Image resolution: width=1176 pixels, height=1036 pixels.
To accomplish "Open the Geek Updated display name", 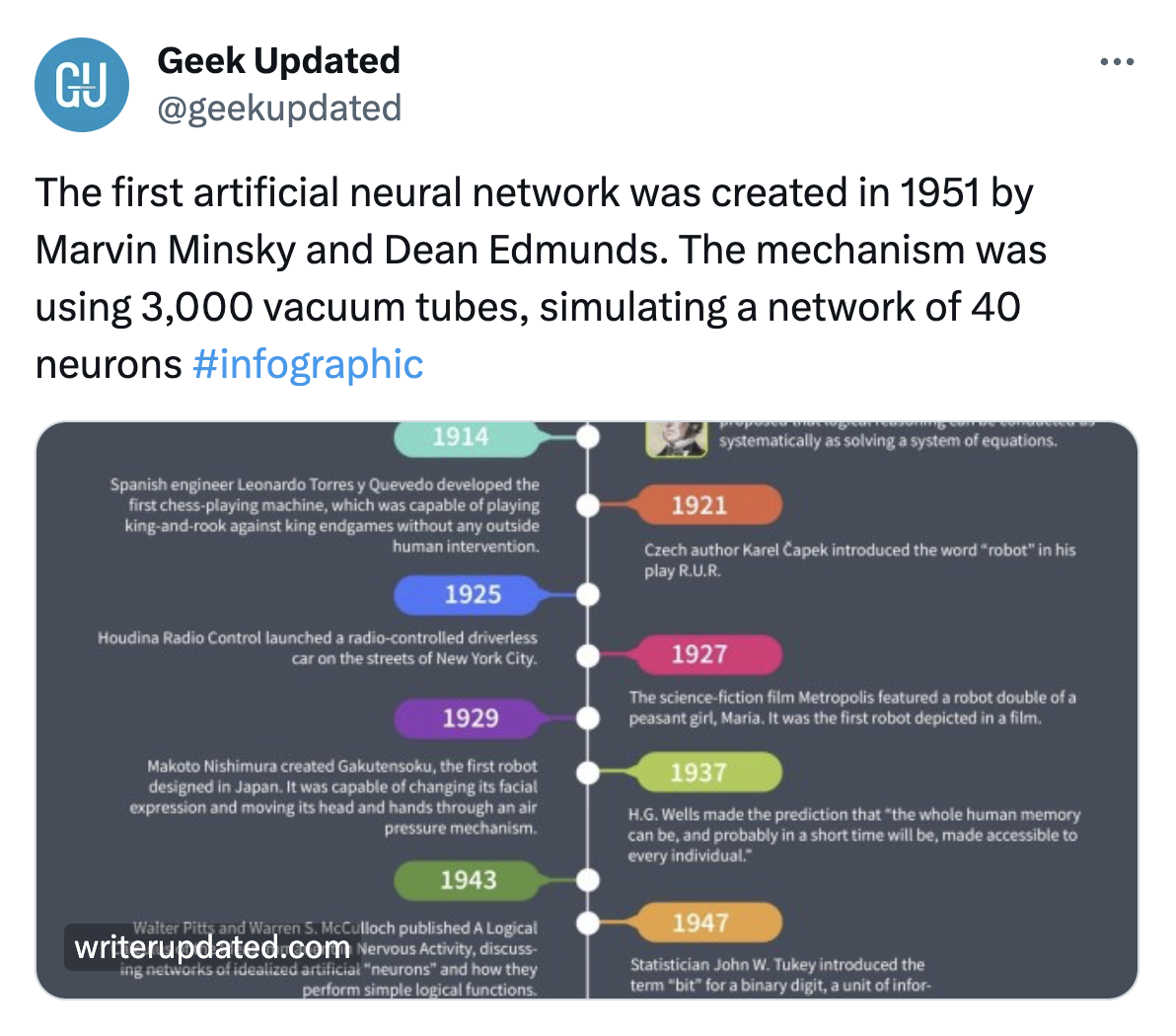I will [278, 61].
